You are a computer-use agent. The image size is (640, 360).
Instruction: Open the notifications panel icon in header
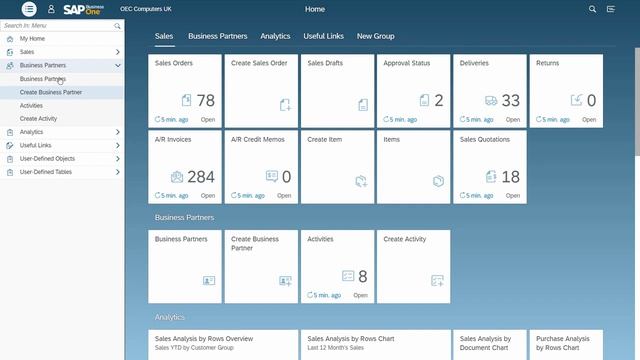[x=611, y=9]
